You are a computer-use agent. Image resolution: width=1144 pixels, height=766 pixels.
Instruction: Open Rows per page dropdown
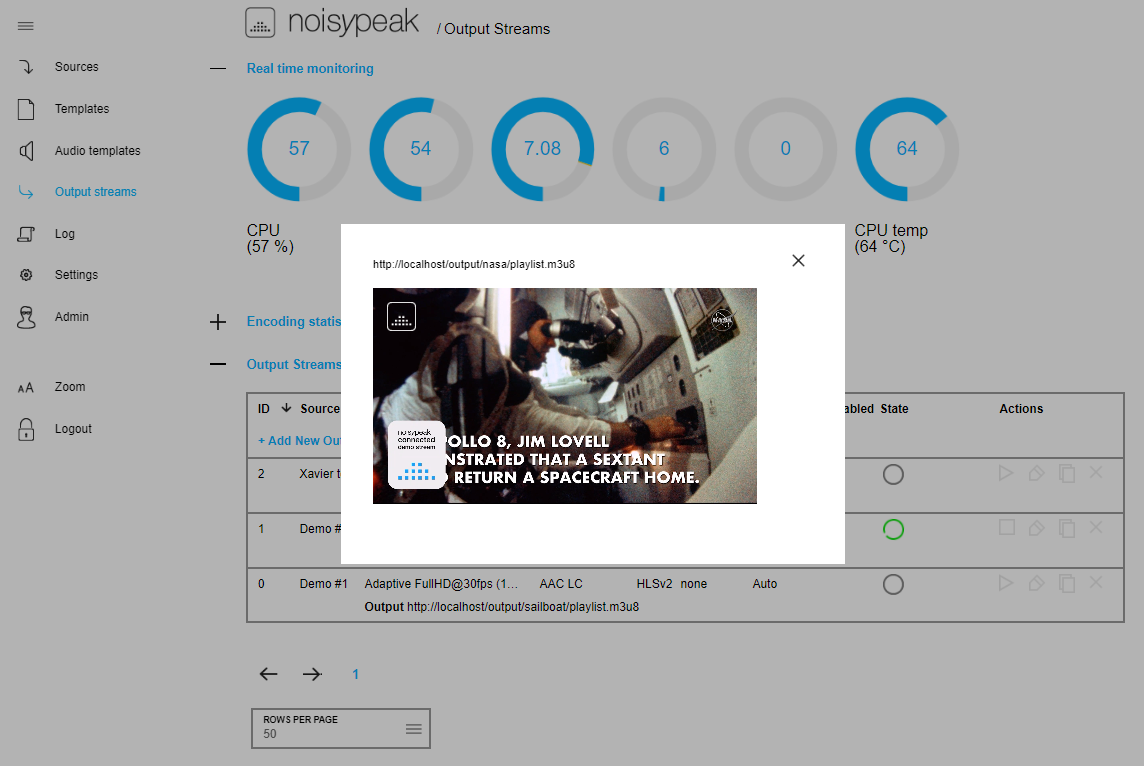coord(341,728)
